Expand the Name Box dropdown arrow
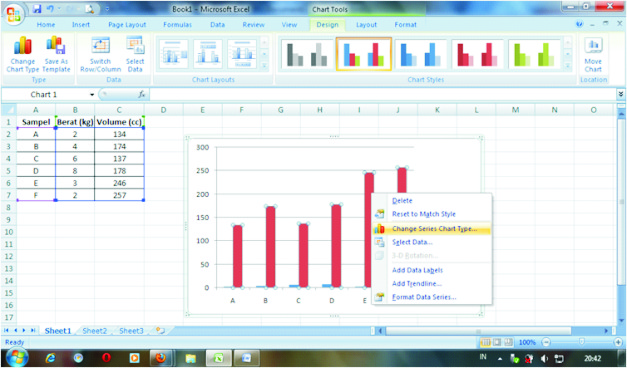The width and height of the screenshot is (627, 368). pyautogui.click(x=92, y=95)
